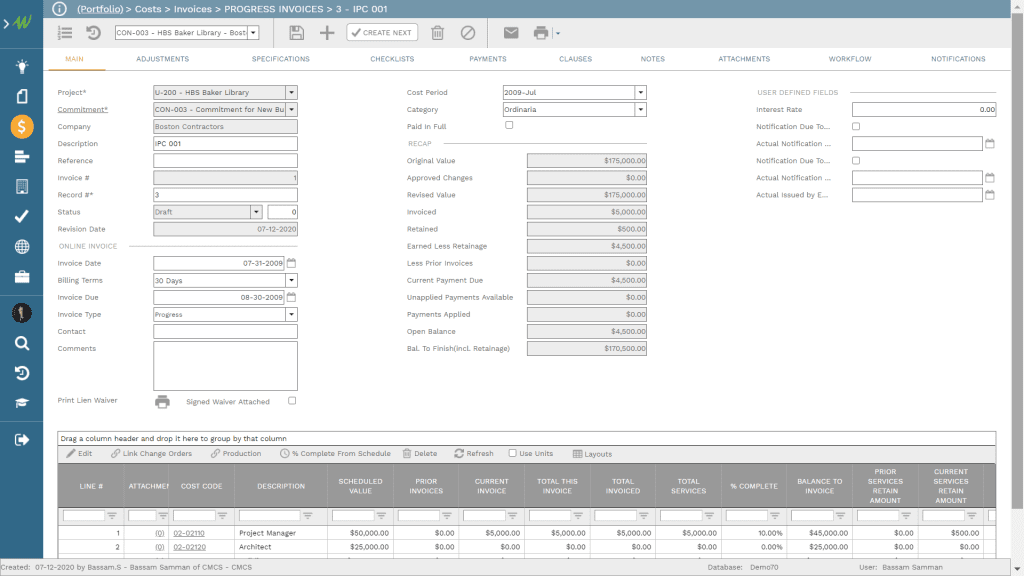The width and height of the screenshot is (1024, 576).
Task: Click the Create Next button
Action: click(x=382, y=33)
